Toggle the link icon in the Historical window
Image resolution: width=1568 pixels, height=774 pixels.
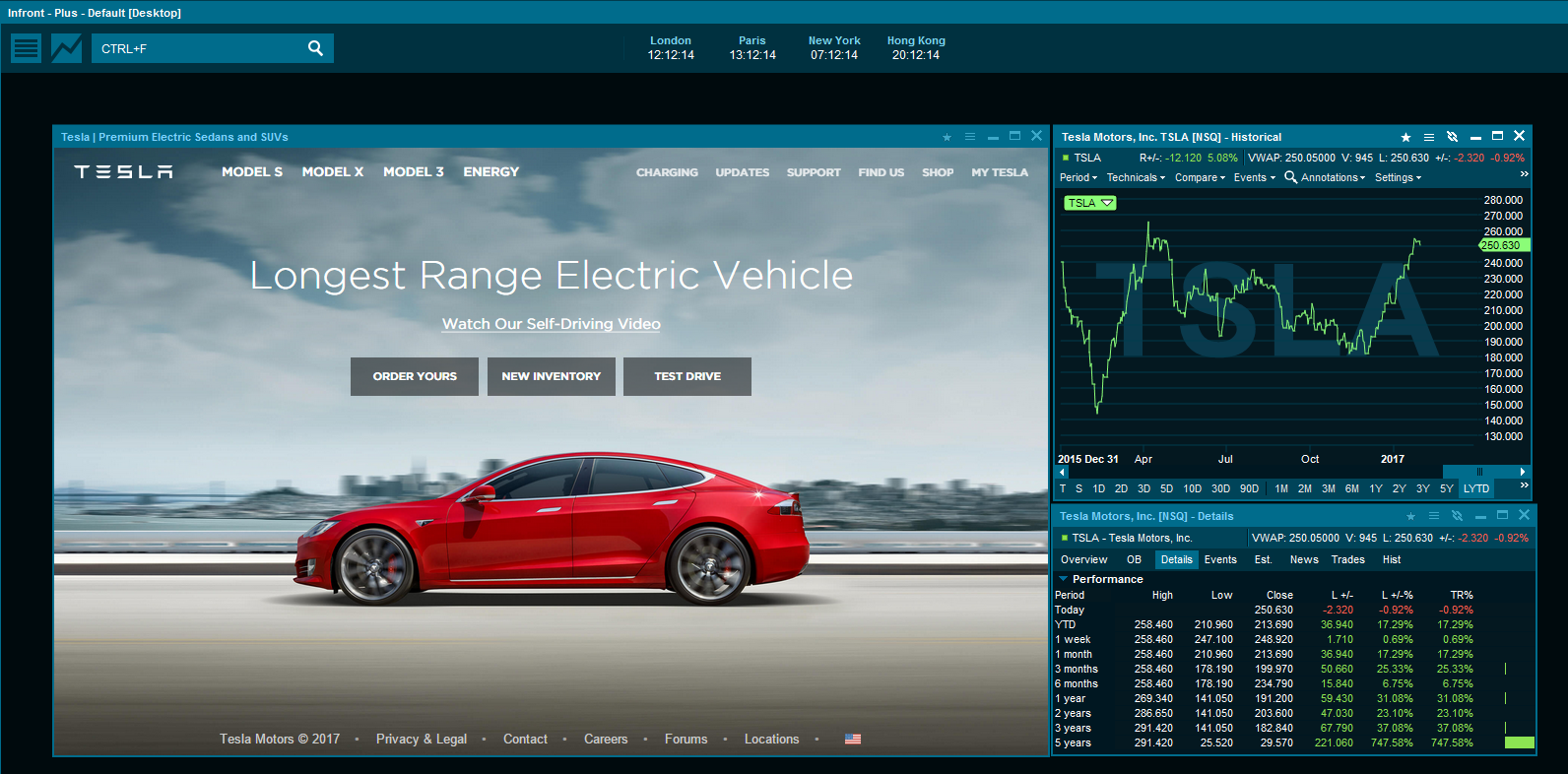(1452, 137)
